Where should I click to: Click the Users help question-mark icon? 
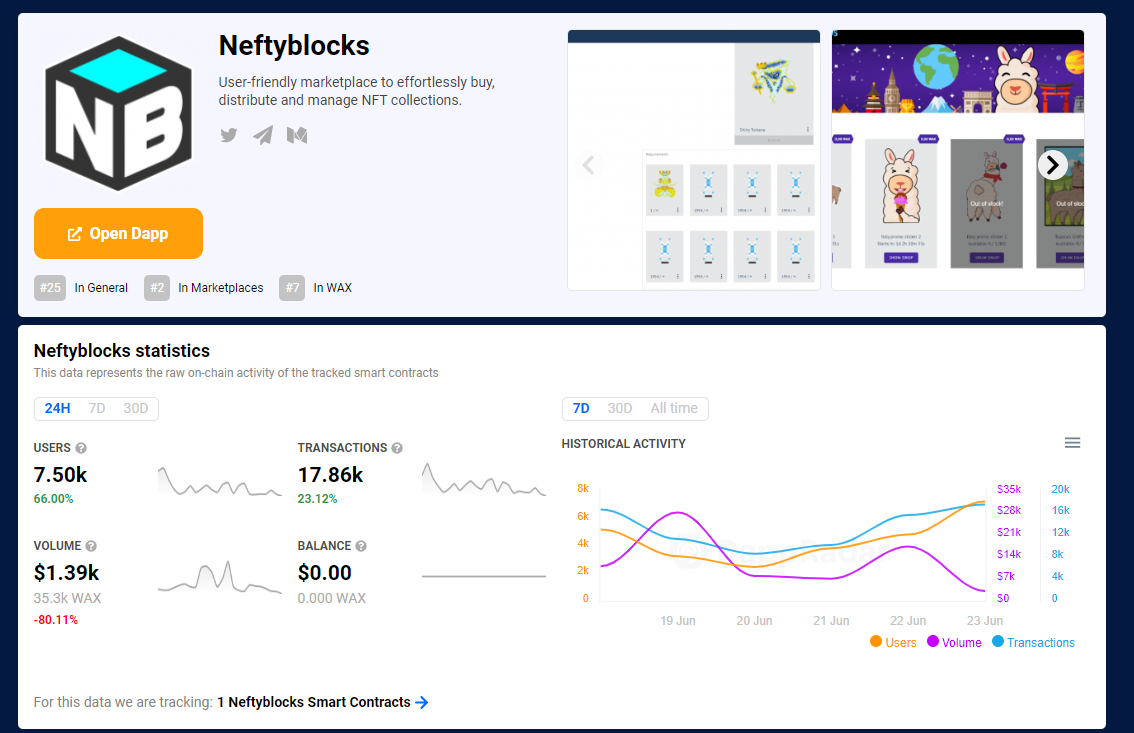click(x=81, y=448)
